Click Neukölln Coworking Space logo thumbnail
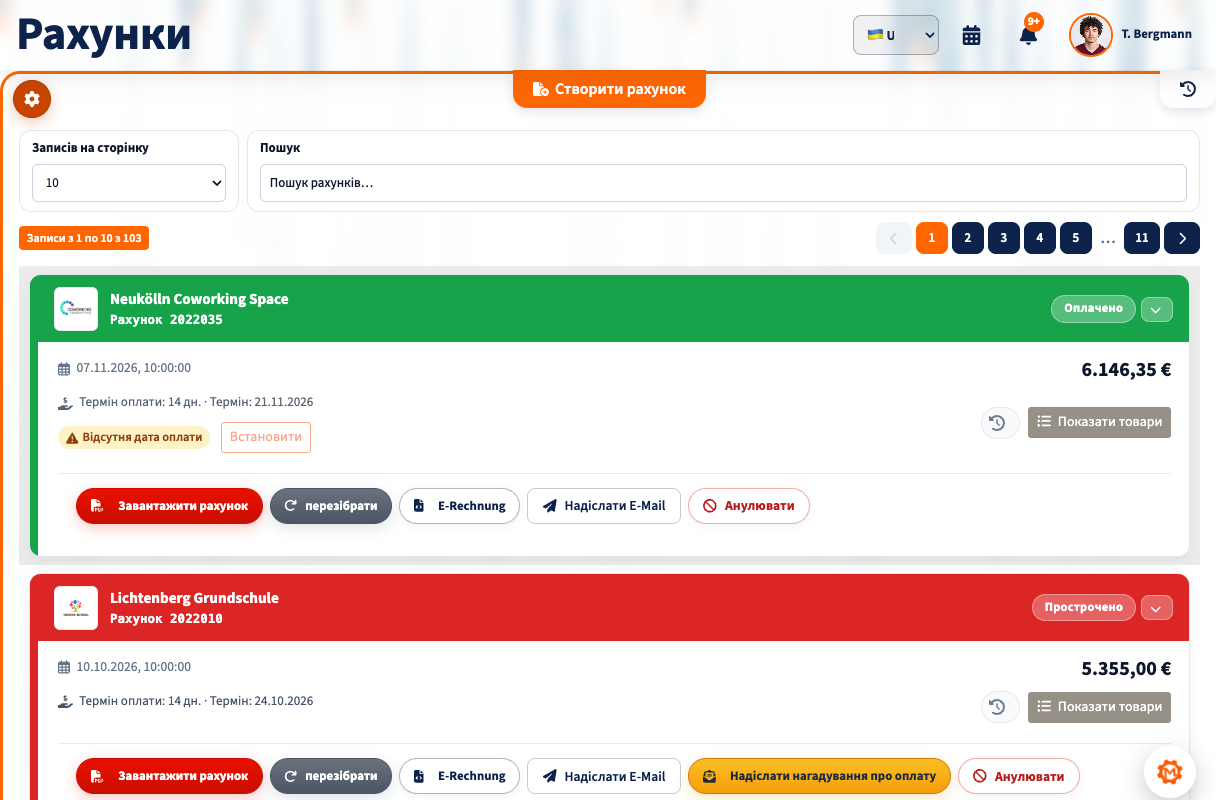Screen dimensions: 1216x800 [x=76, y=309]
